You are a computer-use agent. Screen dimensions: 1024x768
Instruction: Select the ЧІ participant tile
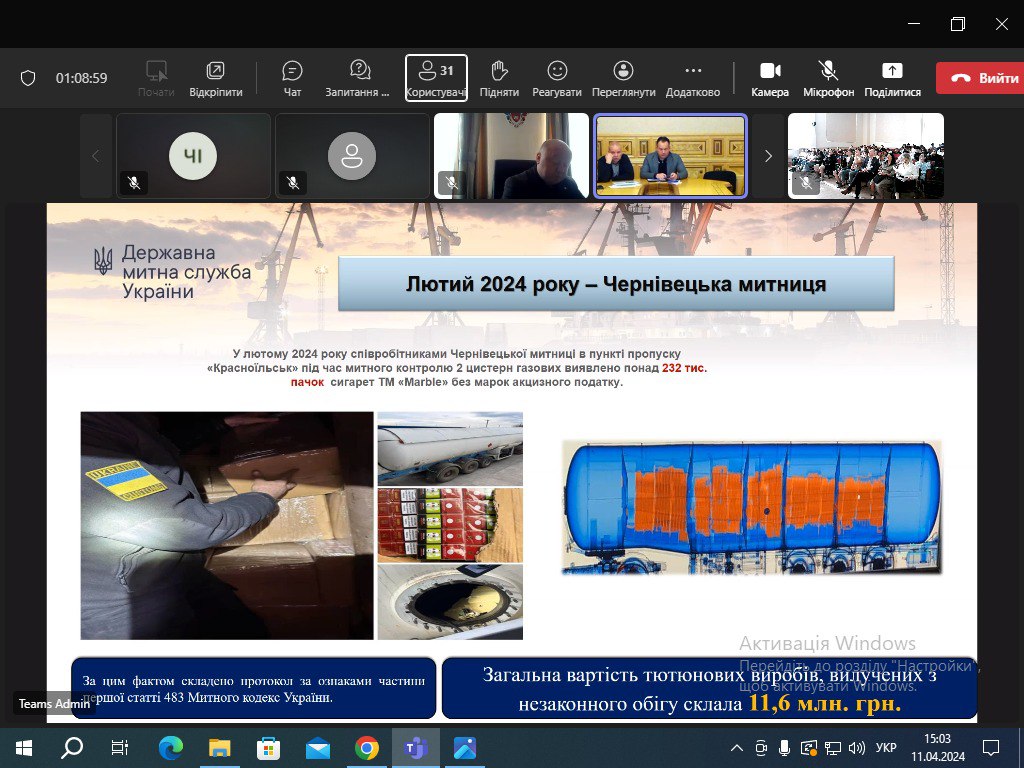coord(193,156)
